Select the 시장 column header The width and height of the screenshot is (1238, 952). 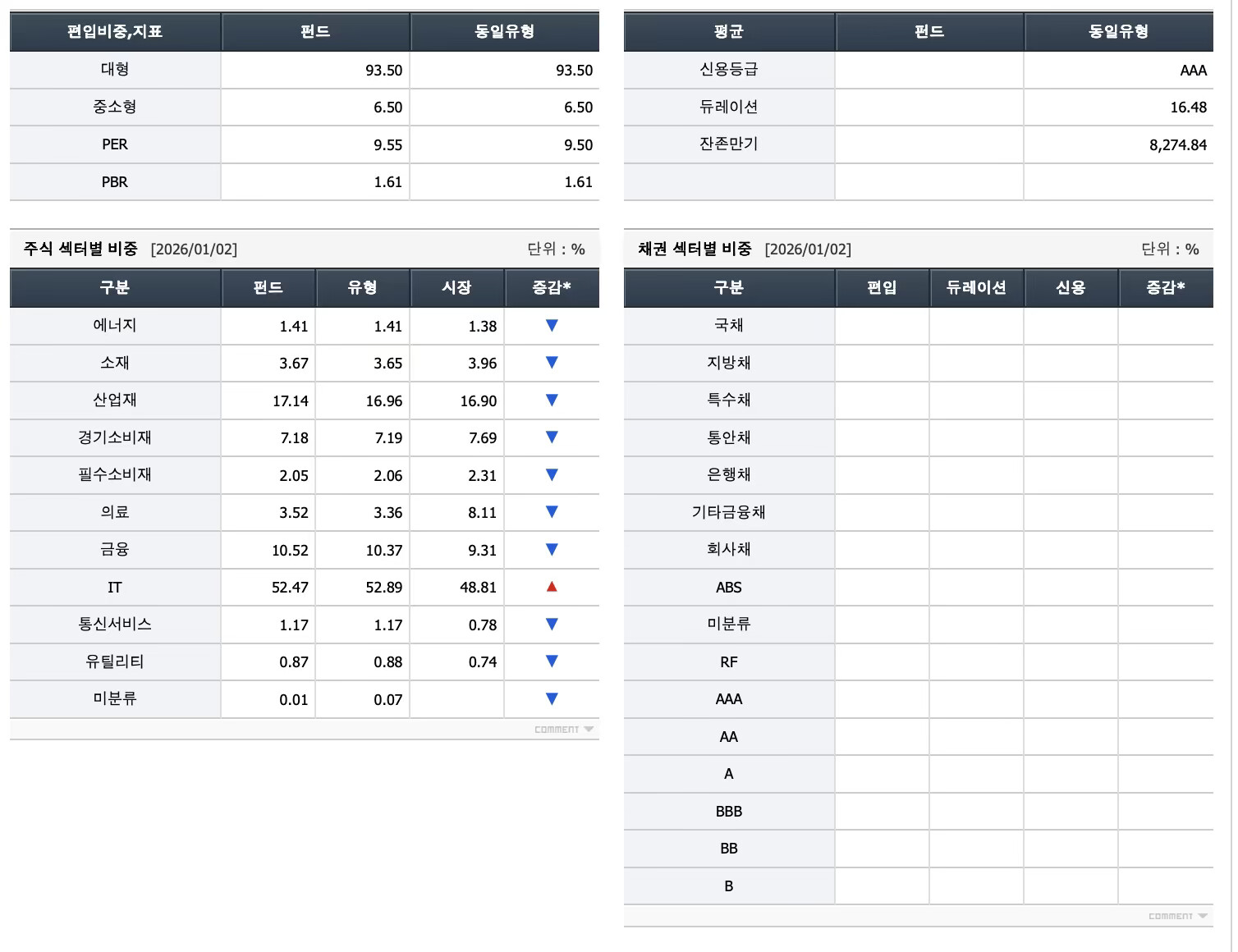pos(457,287)
